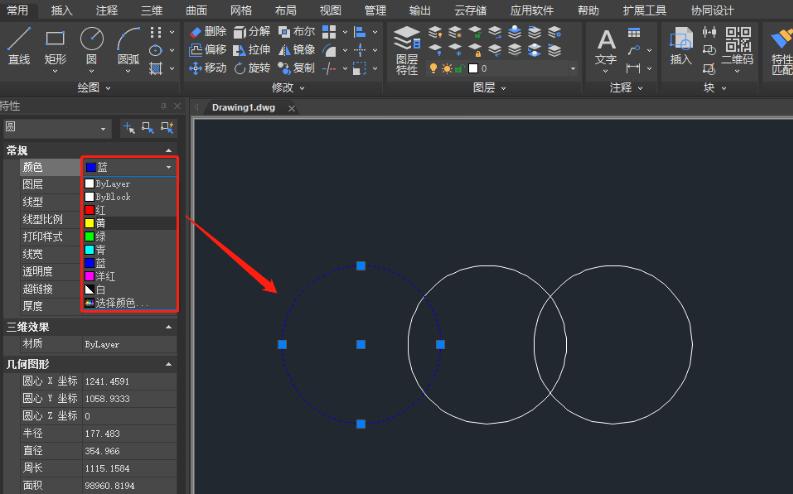Click the 偏移 offset tool
793x494 pixels.
[x=207, y=50]
